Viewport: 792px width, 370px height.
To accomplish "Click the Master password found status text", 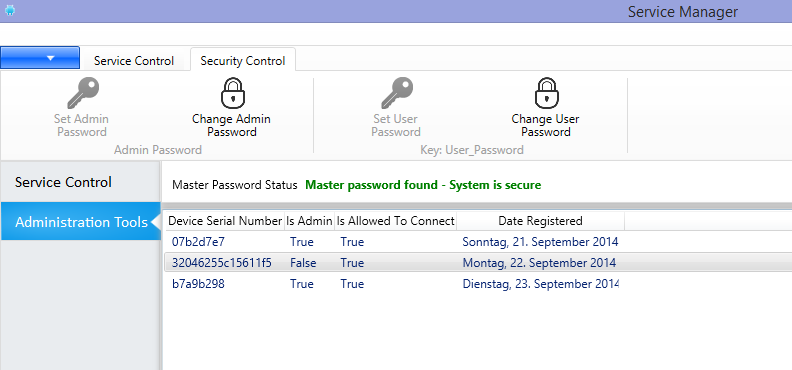I will [x=423, y=185].
